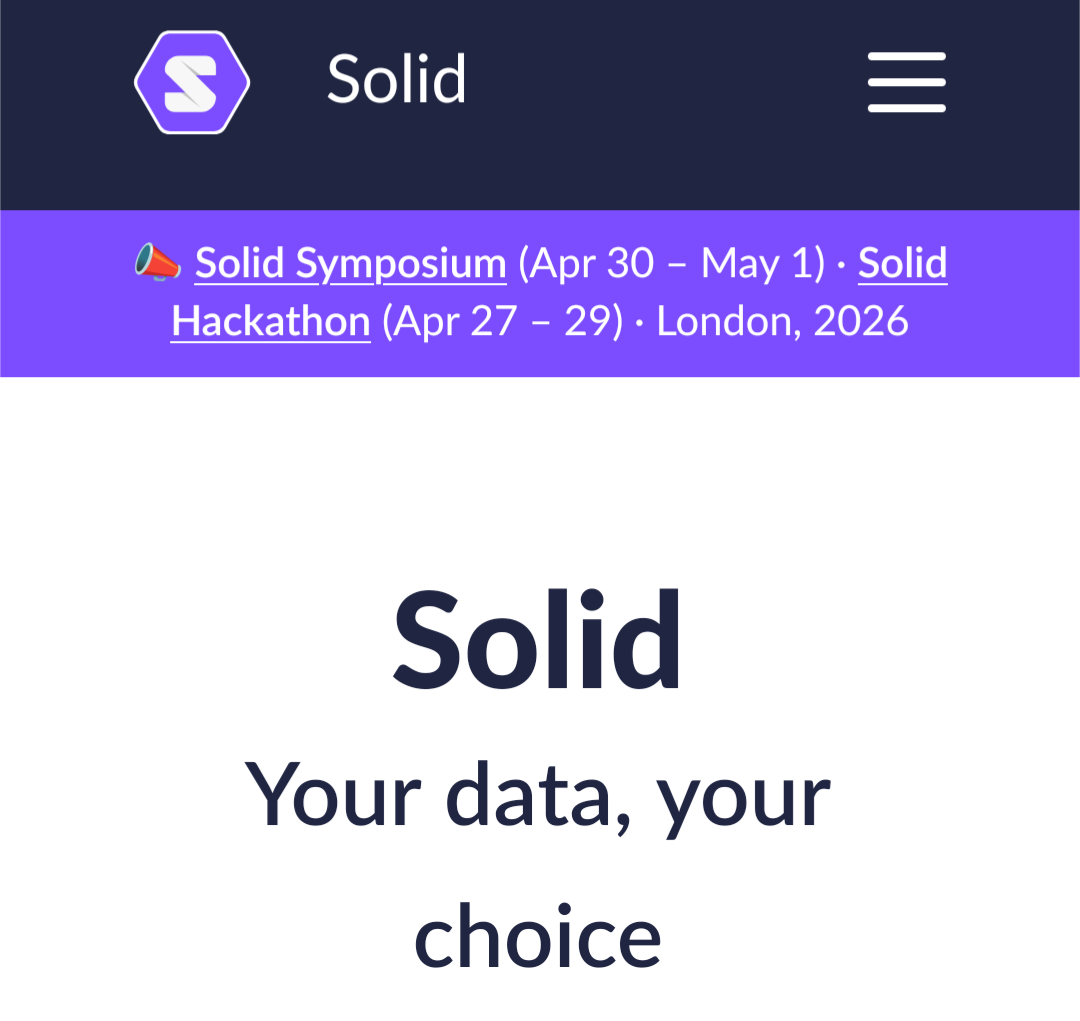The width and height of the screenshot is (1080, 1021).
Task: Open the Solid Symposium link
Action: coord(350,264)
